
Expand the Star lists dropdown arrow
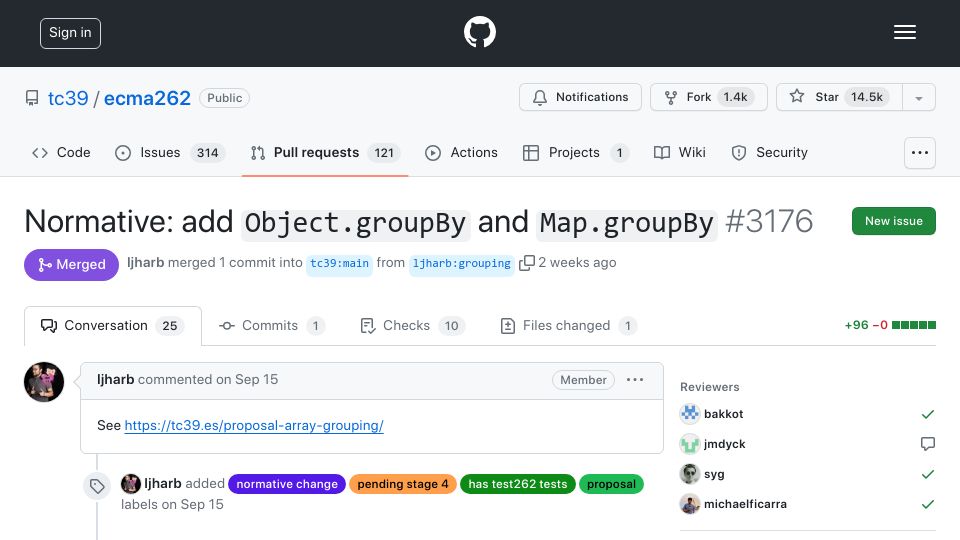click(x=918, y=98)
